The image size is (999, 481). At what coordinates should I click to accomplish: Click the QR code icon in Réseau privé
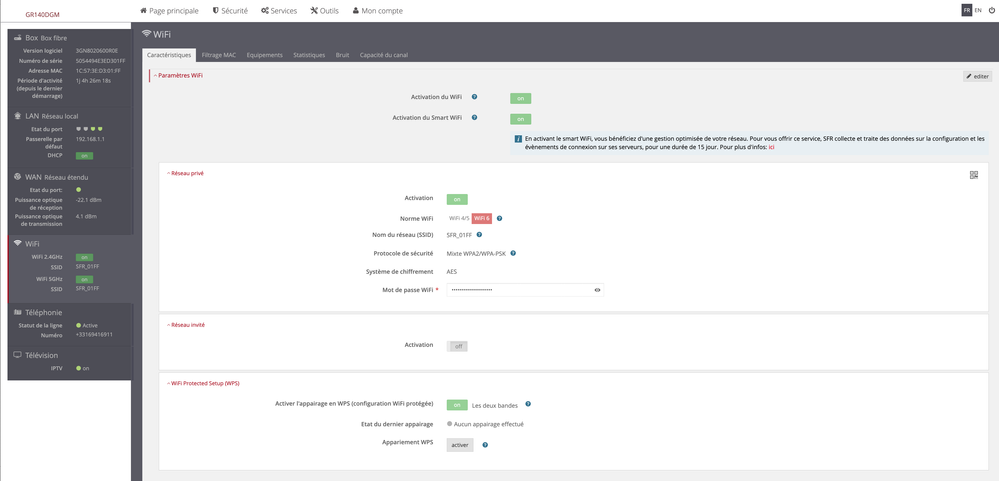click(973, 175)
